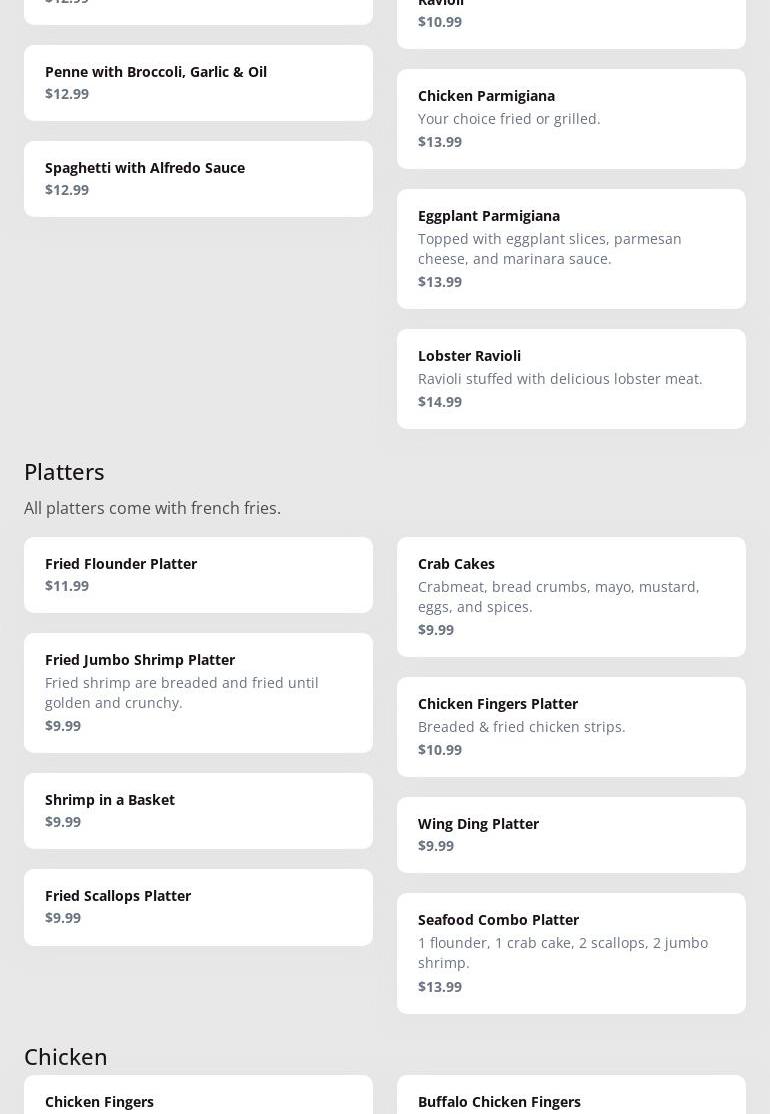Screen dimensions: 770x1114
Task: Open the Seafood Combo Platter details
Action: 571,953
